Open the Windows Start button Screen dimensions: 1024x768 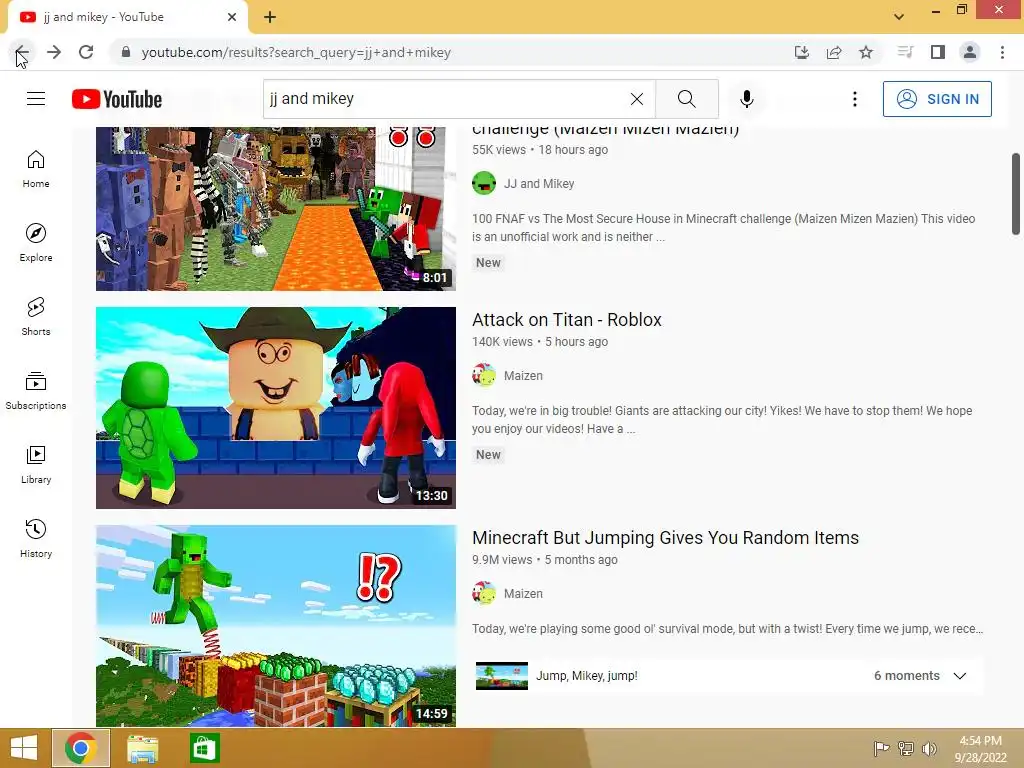click(x=24, y=748)
